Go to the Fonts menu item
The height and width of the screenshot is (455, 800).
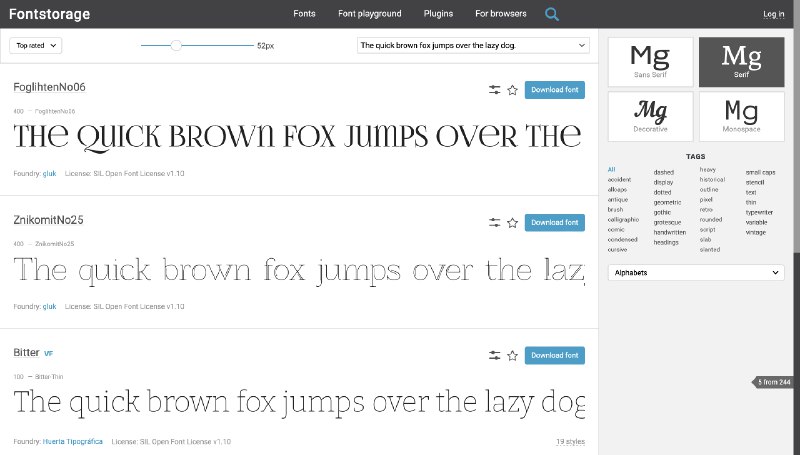(x=304, y=14)
